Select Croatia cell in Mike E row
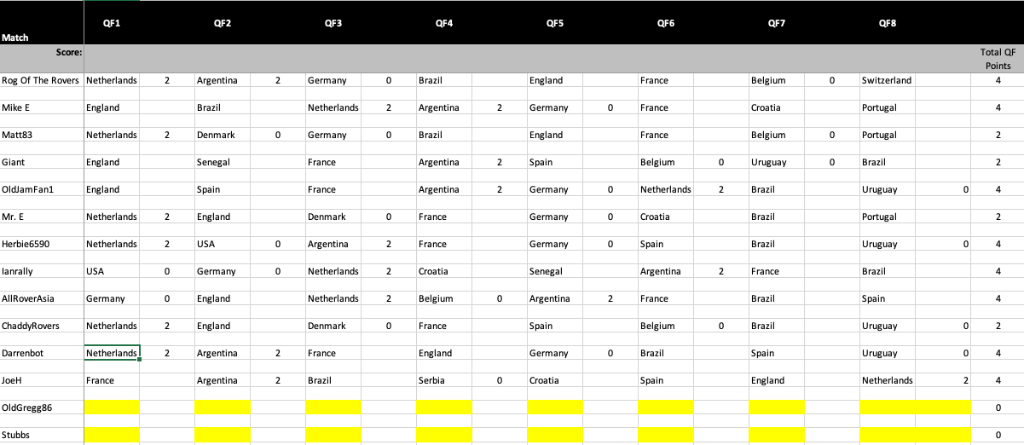Viewport: 1024px width, 445px height. [776, 108]
